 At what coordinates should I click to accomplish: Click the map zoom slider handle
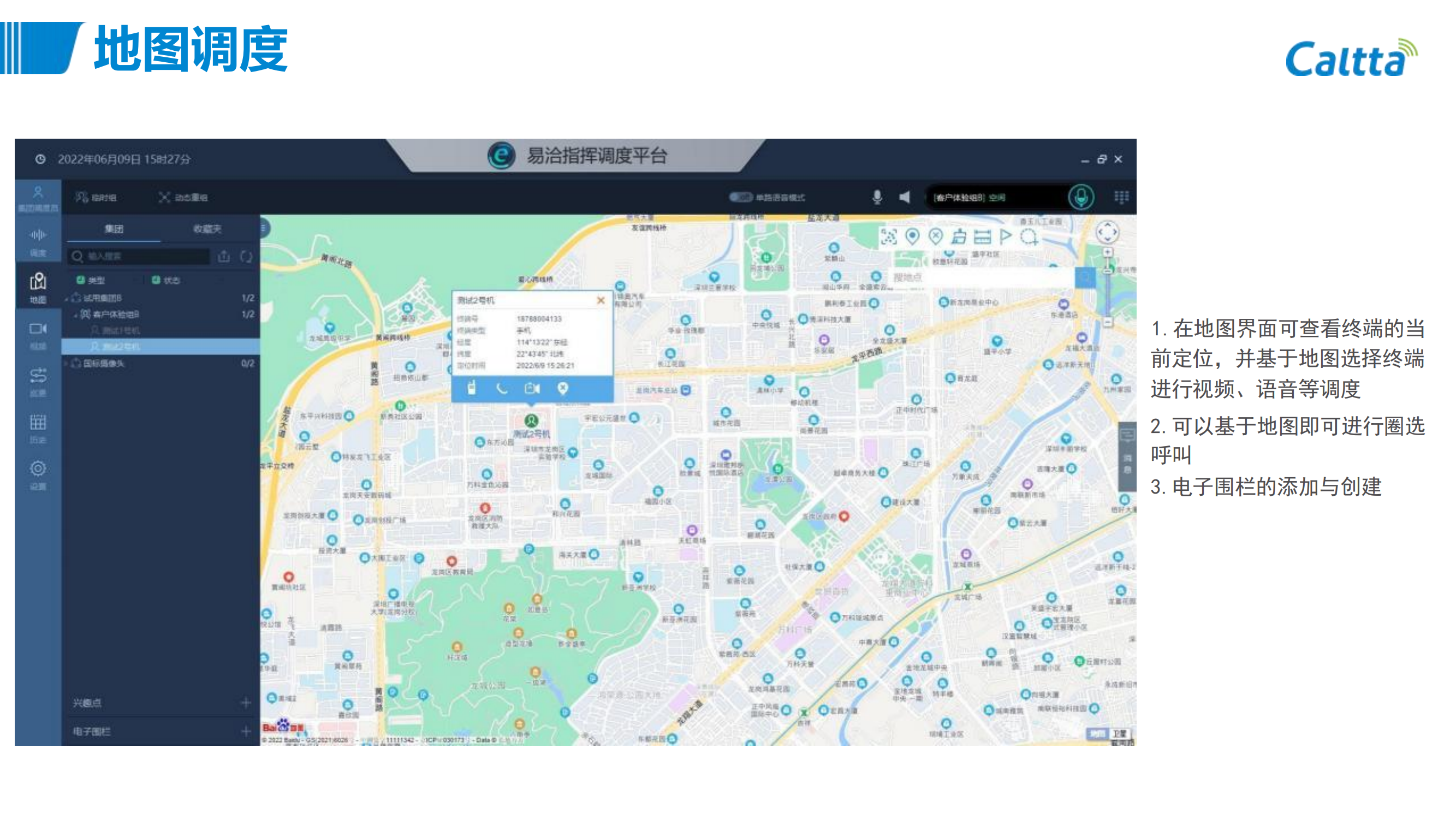click(x=1108, y=270)
